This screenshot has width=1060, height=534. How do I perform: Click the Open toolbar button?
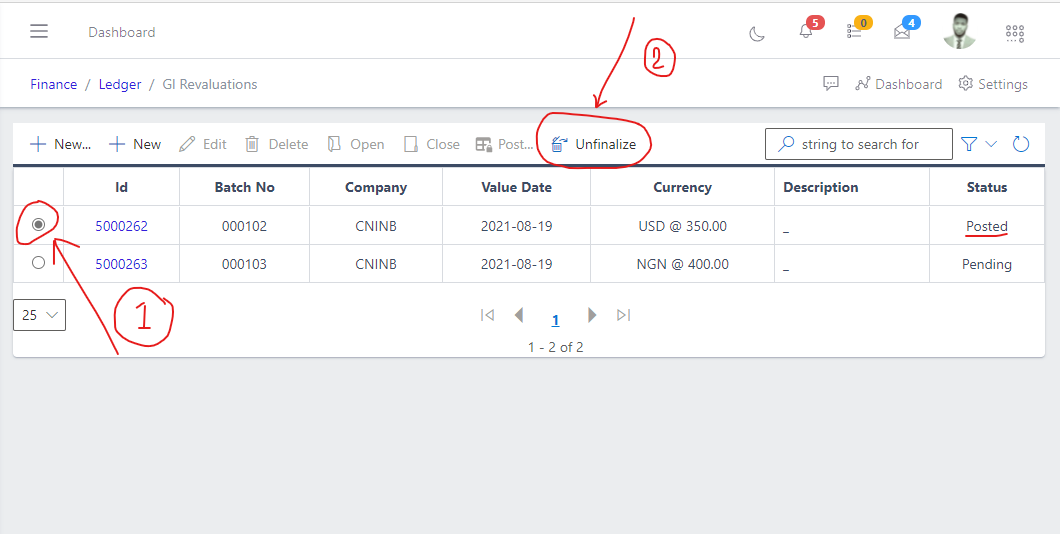point(356,144)
